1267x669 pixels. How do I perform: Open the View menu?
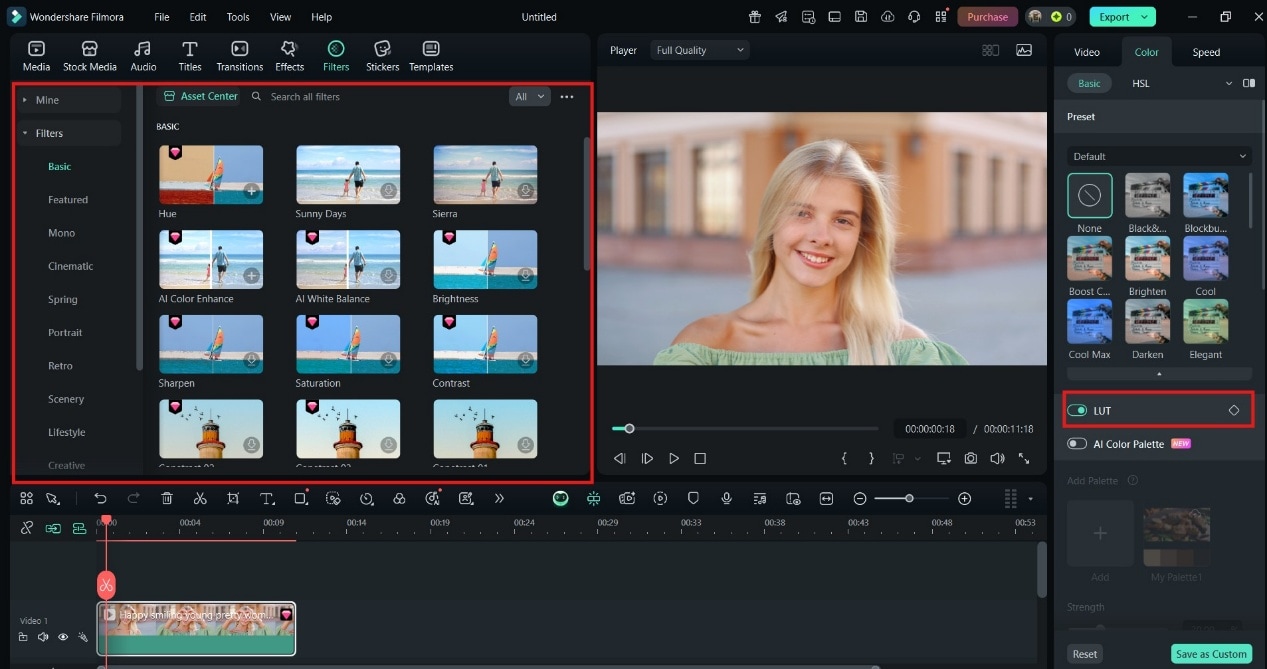[281, 17]
